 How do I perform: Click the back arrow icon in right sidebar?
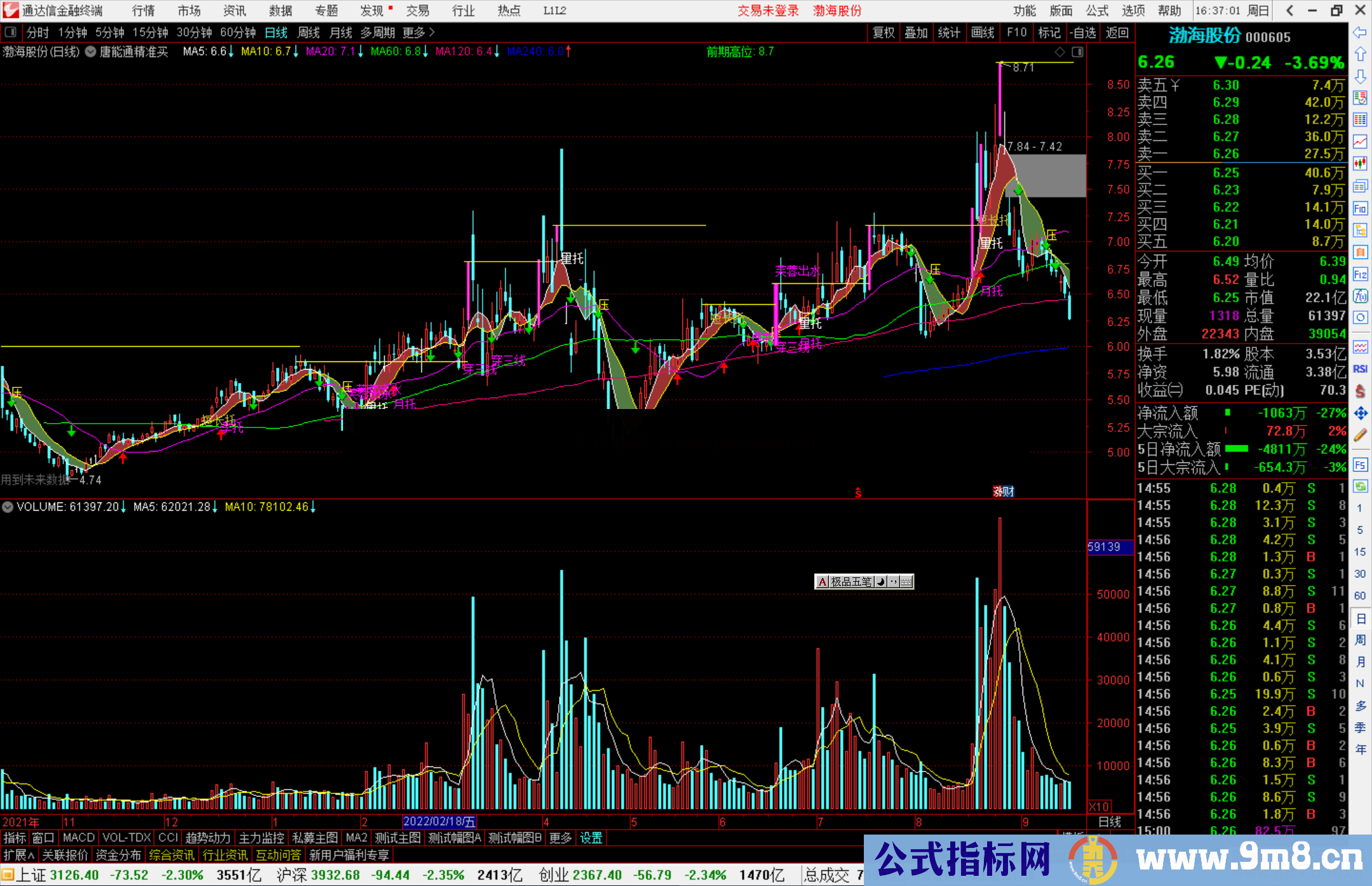[1360, 32]
